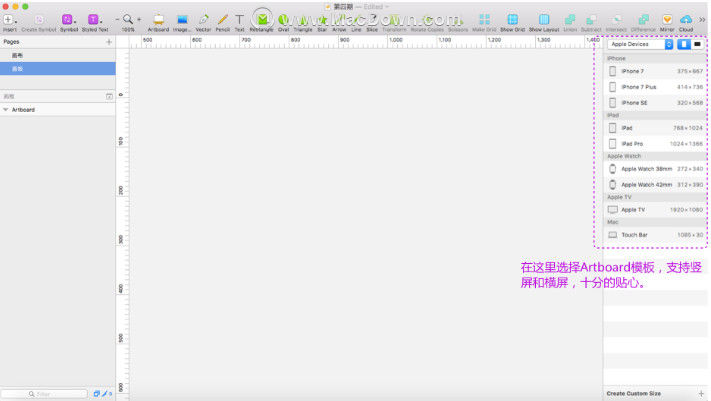
Task: Select the Artboard tool in toolbar
Action: pyautogui.click(x=158, y=22)
